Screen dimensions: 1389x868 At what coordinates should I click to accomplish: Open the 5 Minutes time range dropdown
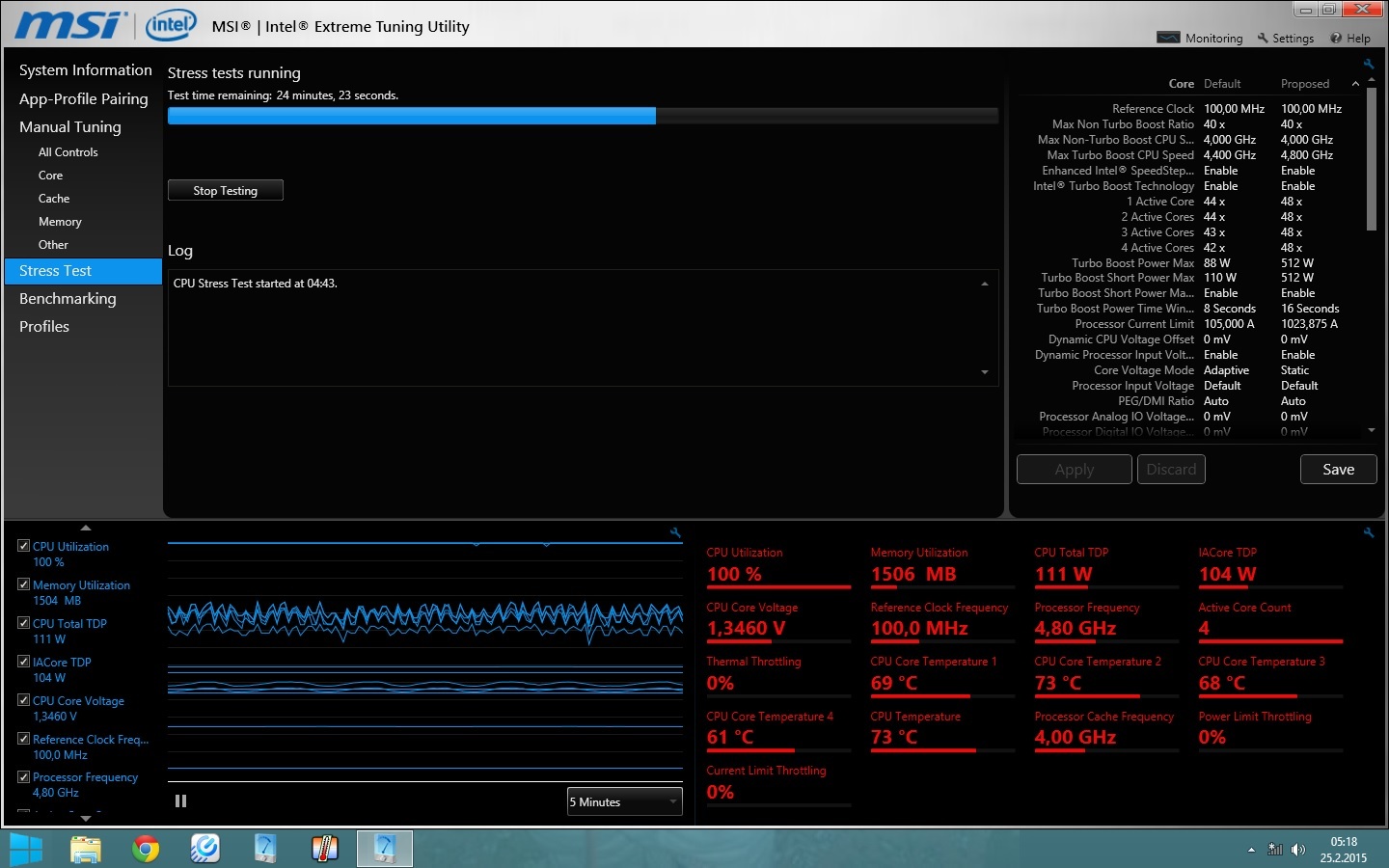(625, 801)
